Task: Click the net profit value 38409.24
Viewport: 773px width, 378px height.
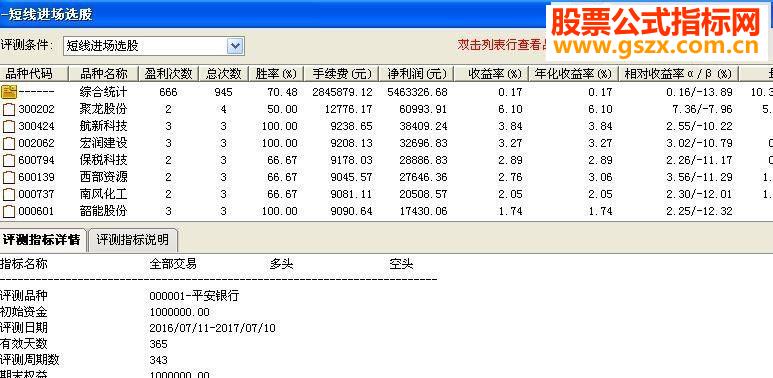Action: (423, 127)
